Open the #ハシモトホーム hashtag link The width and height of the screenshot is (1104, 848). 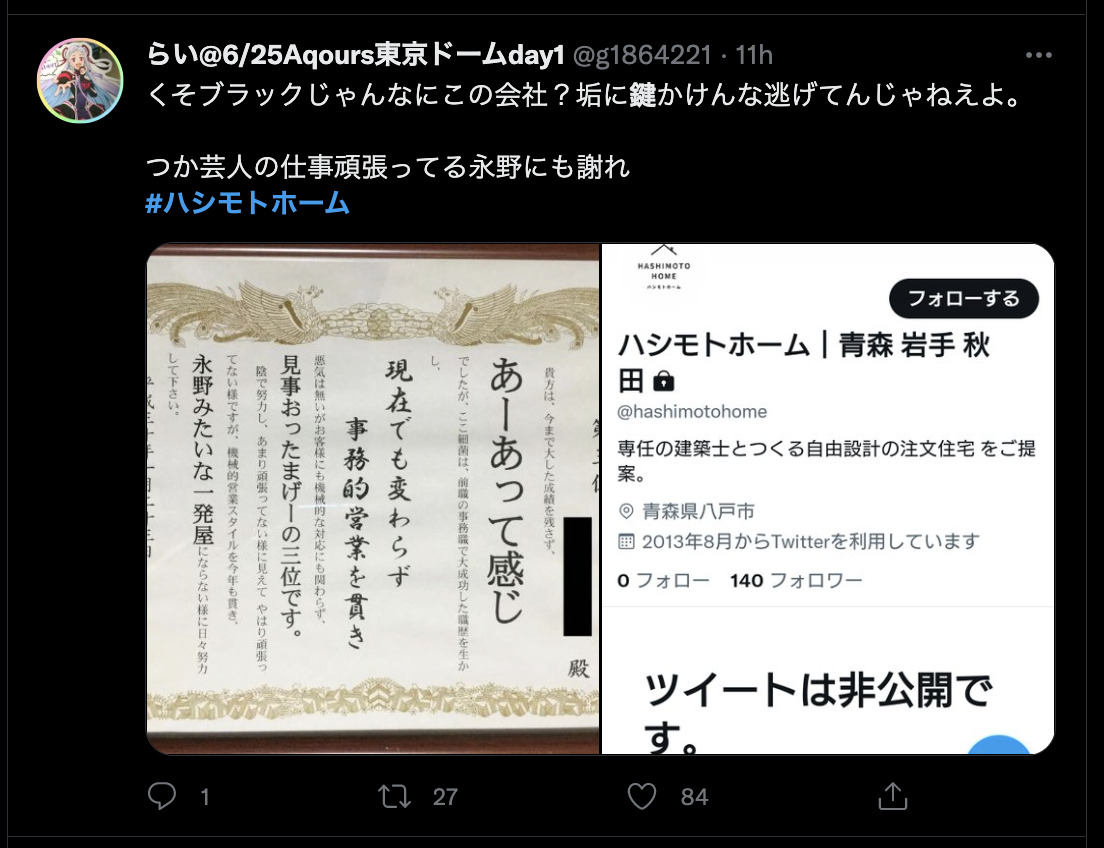pos(247,203)
